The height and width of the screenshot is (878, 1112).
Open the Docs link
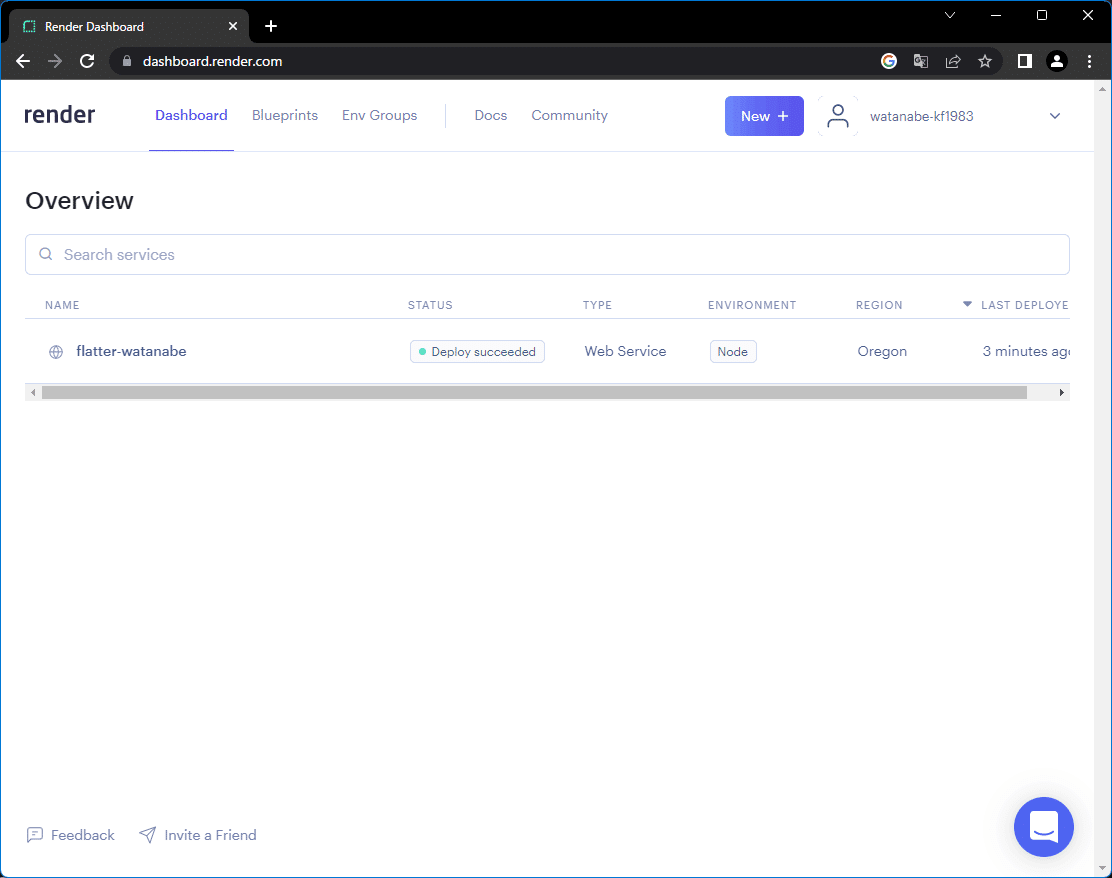pyautogui.click(x=491, y=115)
